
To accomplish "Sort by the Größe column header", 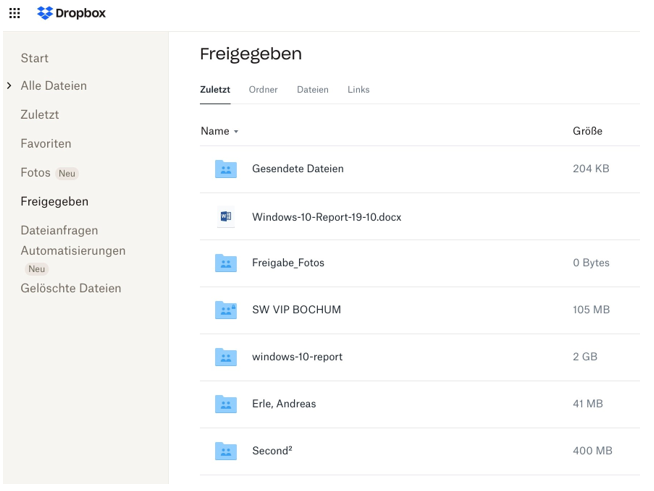I will point(587,131).
